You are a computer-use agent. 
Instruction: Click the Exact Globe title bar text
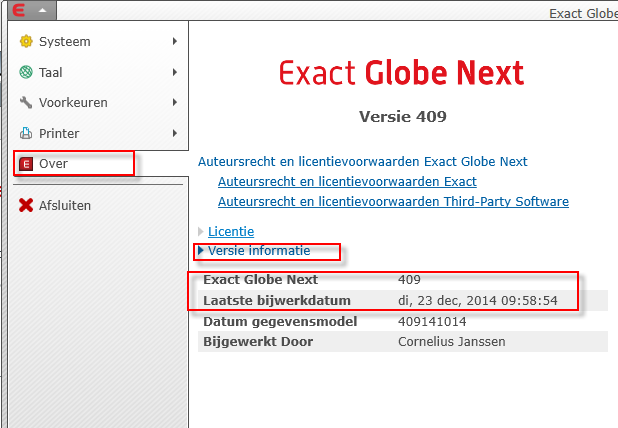point(583,13)
